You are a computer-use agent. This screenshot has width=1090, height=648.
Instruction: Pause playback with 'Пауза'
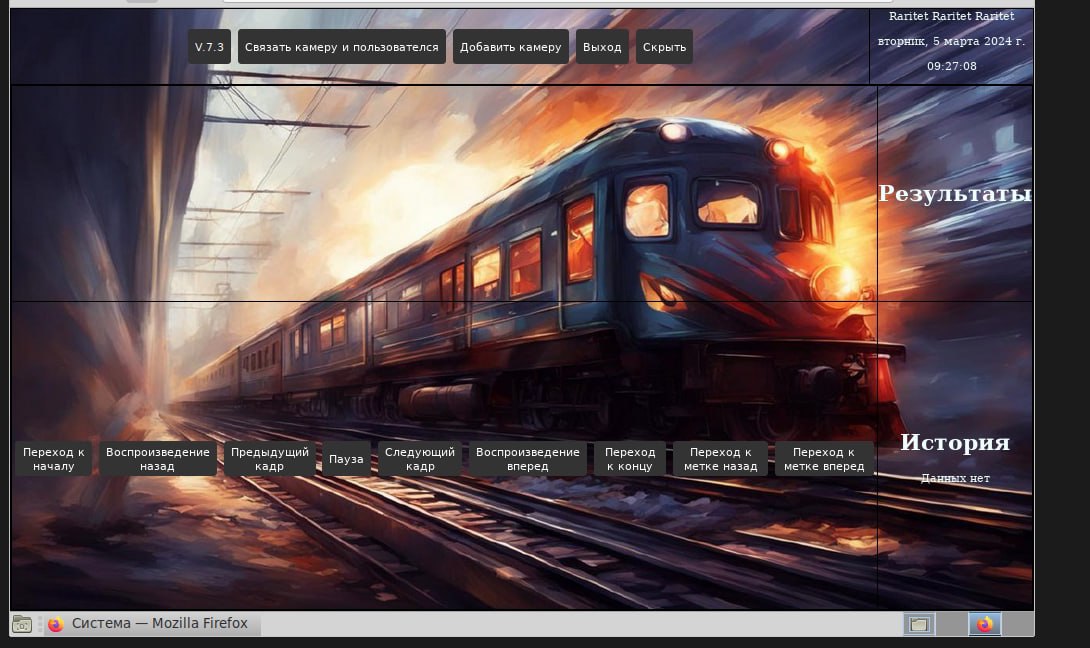point(346,459)
